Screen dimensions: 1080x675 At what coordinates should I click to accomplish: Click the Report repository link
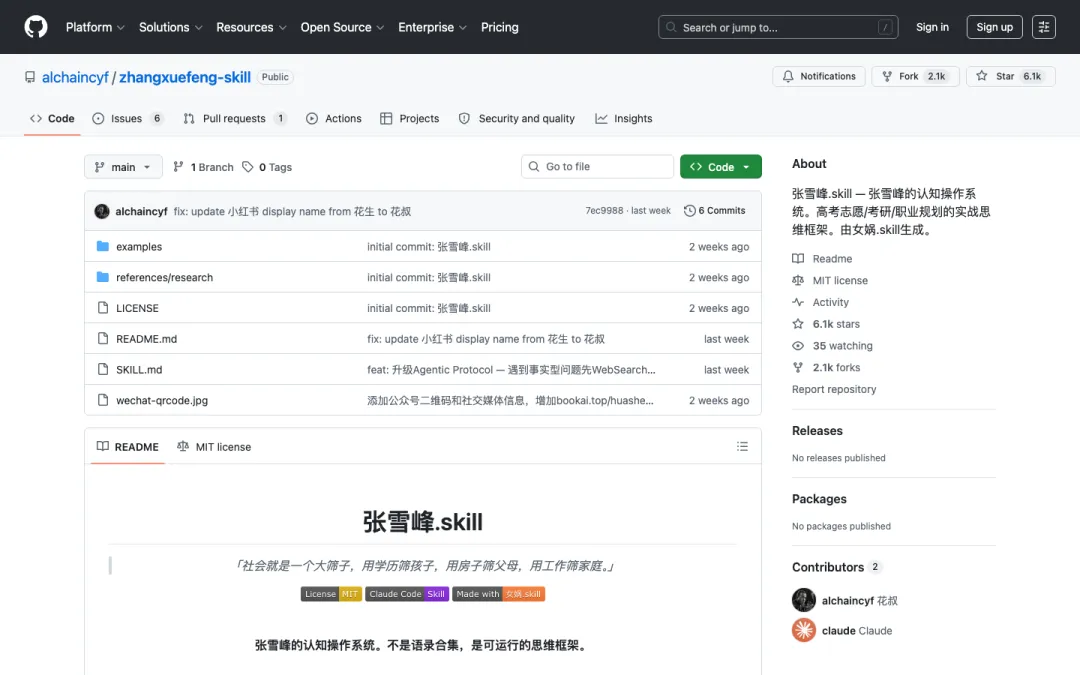pyautogui.click(x=834, y=389)
